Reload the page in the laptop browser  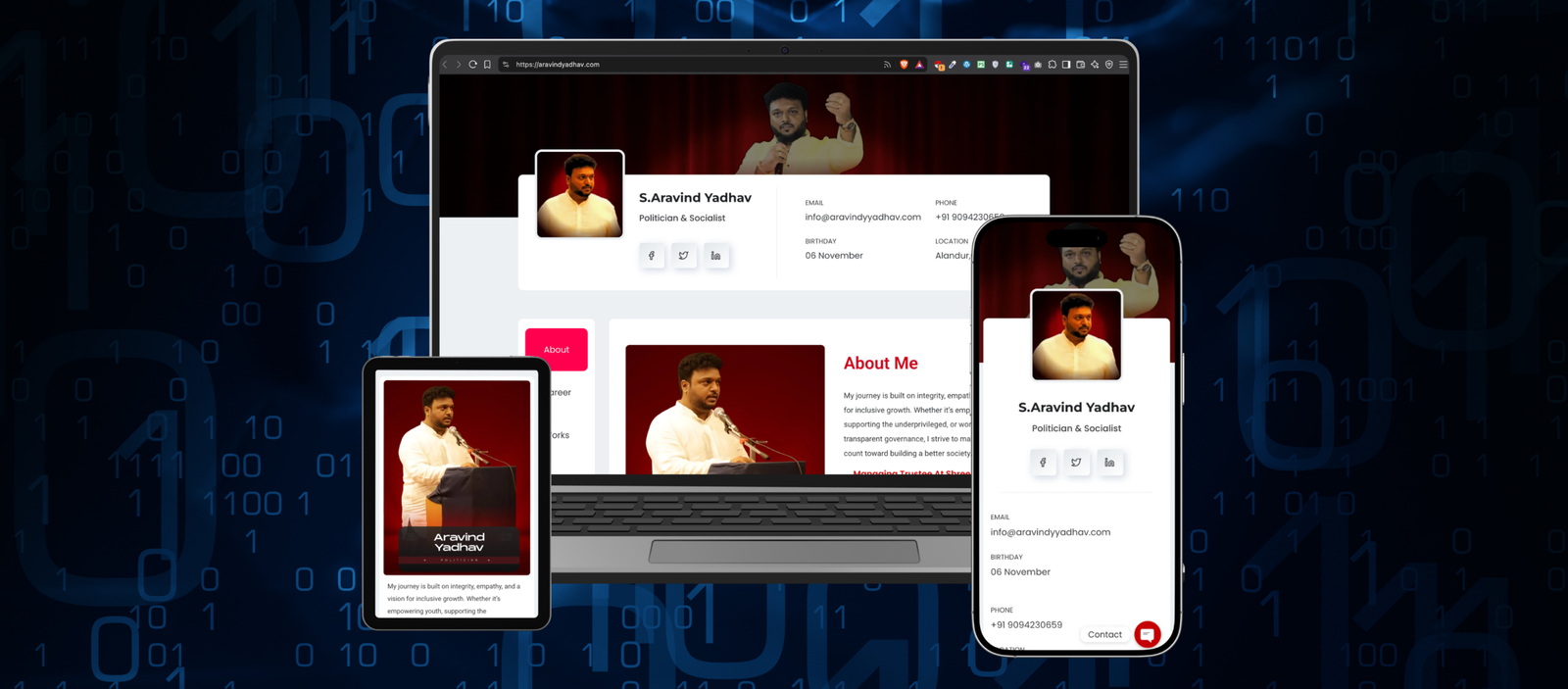pyautogui.click(x=472, y=65)
